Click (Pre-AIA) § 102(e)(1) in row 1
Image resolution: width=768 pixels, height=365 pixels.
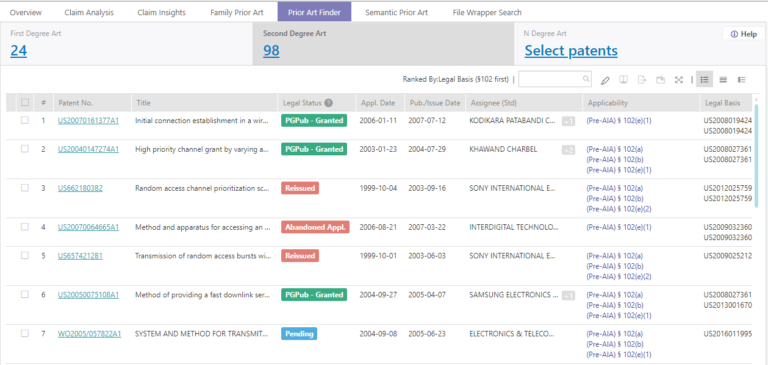pos(619,121)
